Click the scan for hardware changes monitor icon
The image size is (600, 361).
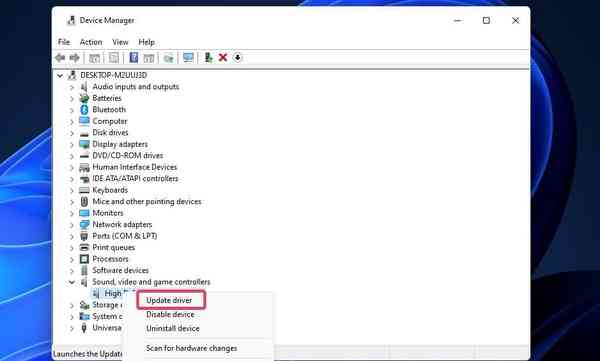coord(188,58)
